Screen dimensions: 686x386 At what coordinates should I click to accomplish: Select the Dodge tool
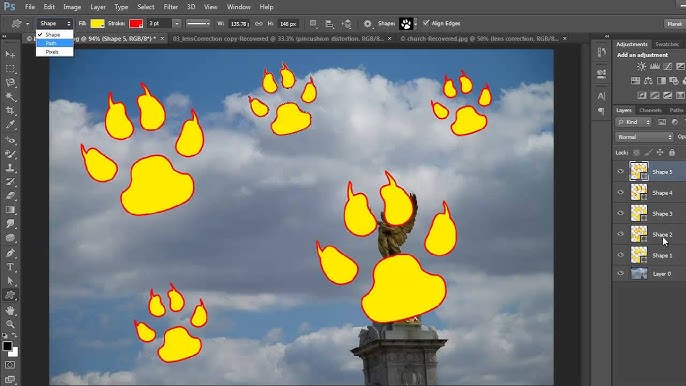tap(10, 238)
